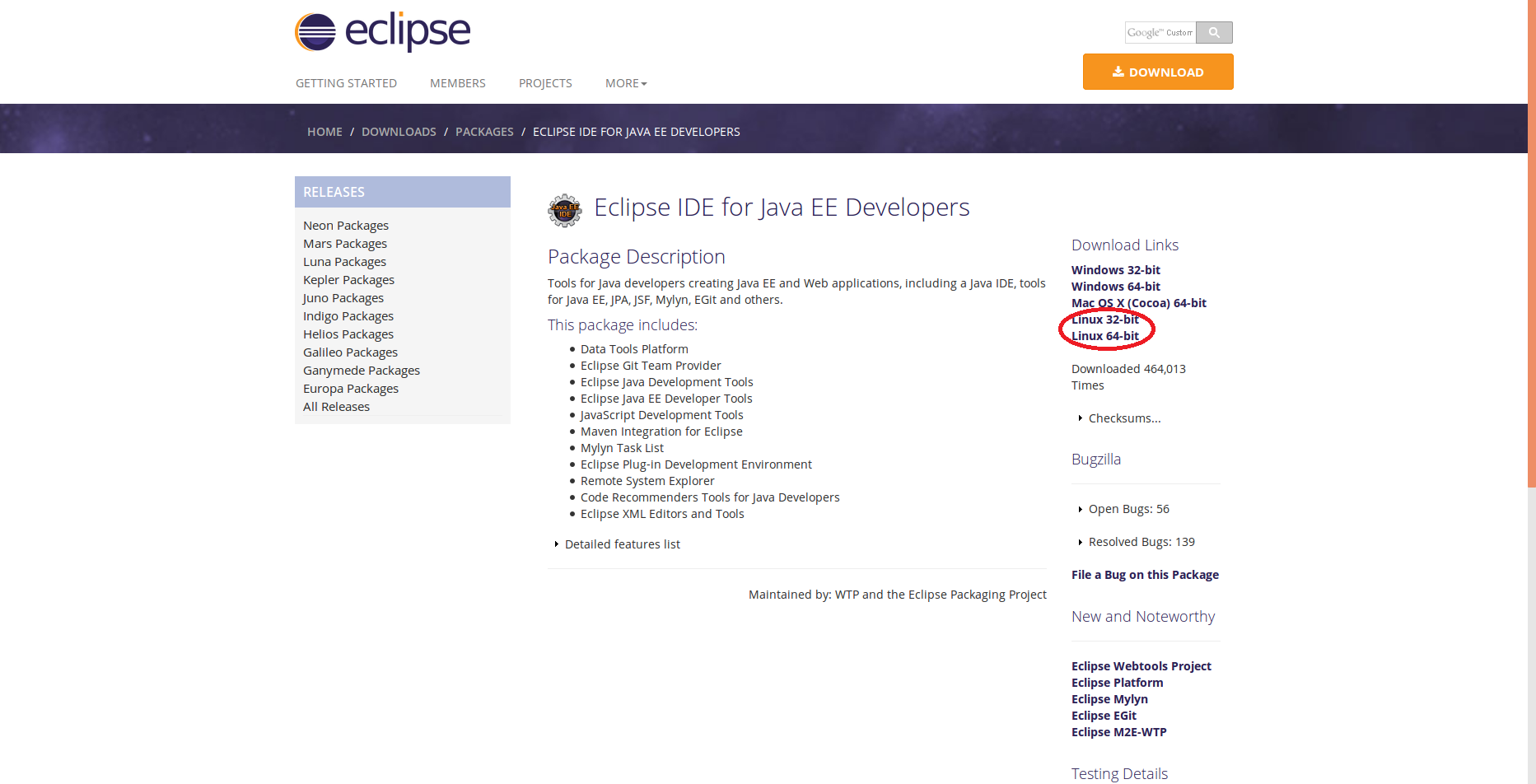
Task: Download the Windows 32-bit package
Action: pos(1116,270)
